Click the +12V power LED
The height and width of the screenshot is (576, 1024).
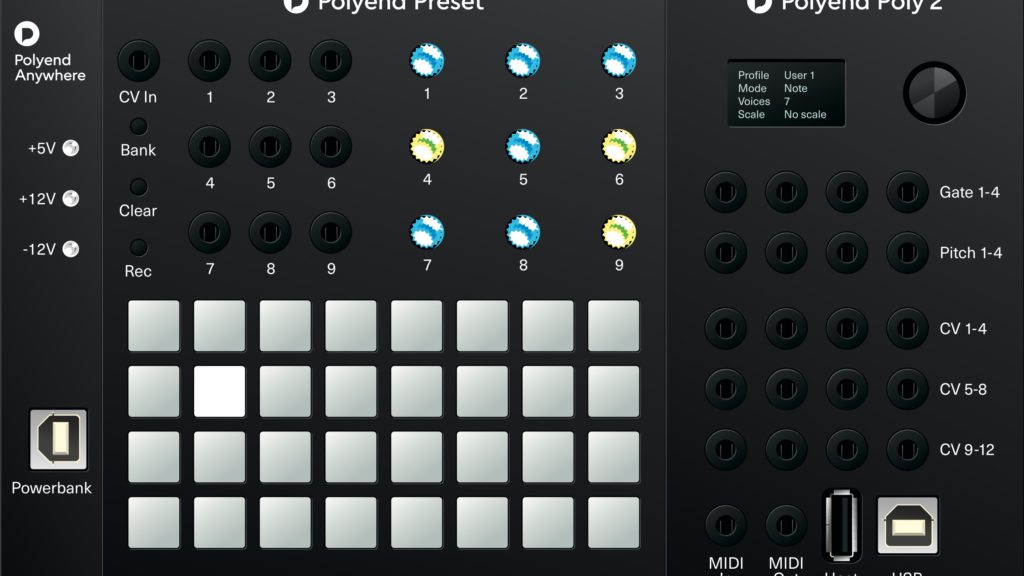pyautogui.click(x=71, y=199)
